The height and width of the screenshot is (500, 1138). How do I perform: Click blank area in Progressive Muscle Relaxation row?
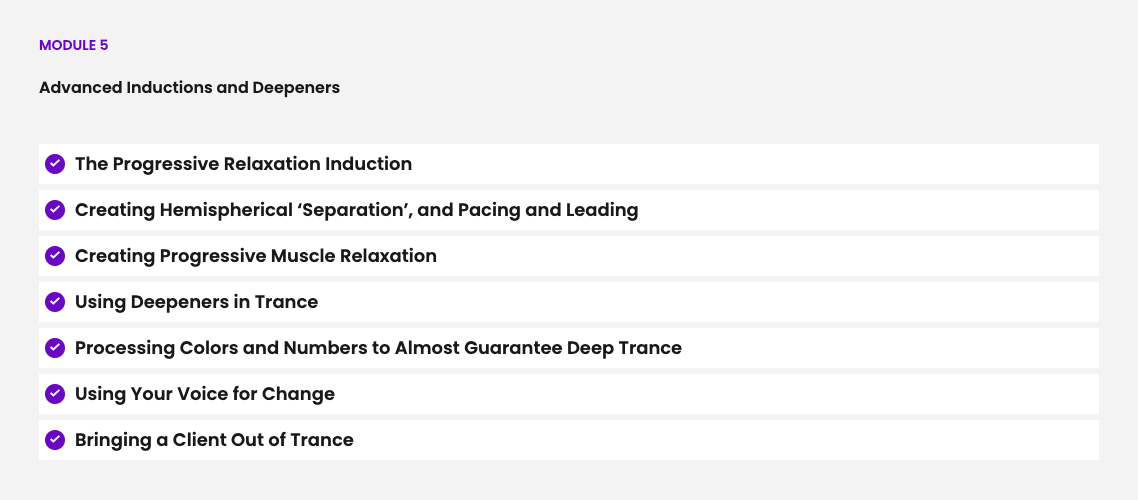[750, 256]
